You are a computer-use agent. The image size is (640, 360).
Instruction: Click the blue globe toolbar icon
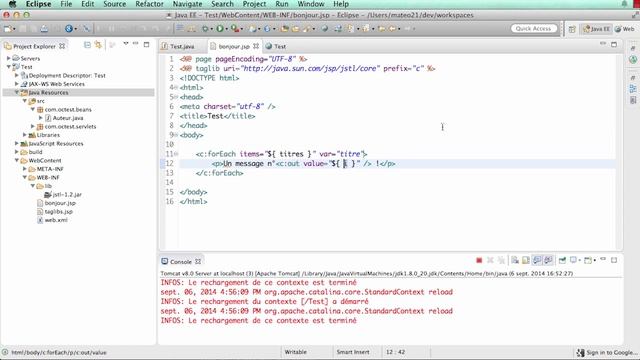tap(69, 29)
